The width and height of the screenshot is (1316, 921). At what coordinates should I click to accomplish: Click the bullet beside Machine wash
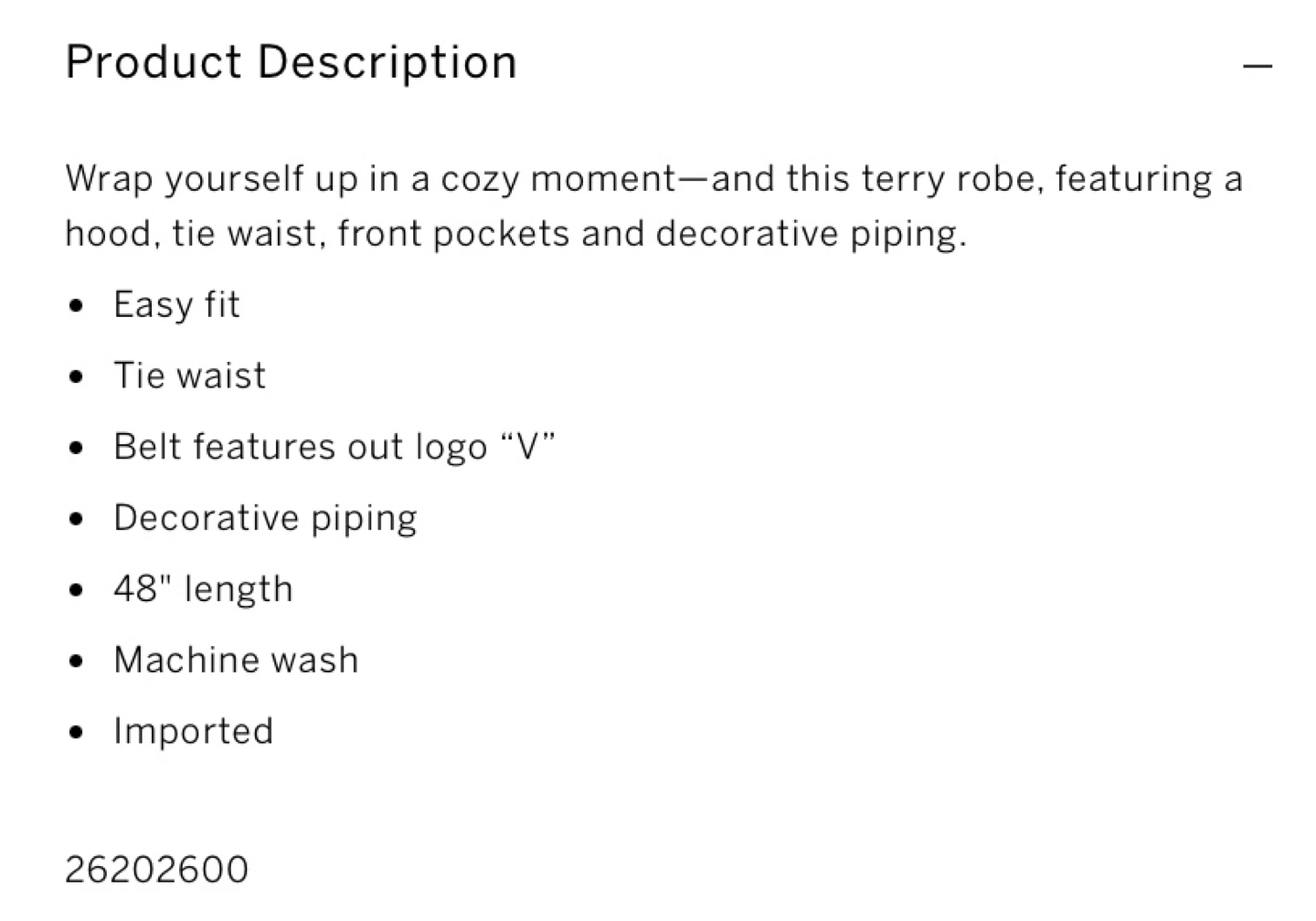point(77,662)
